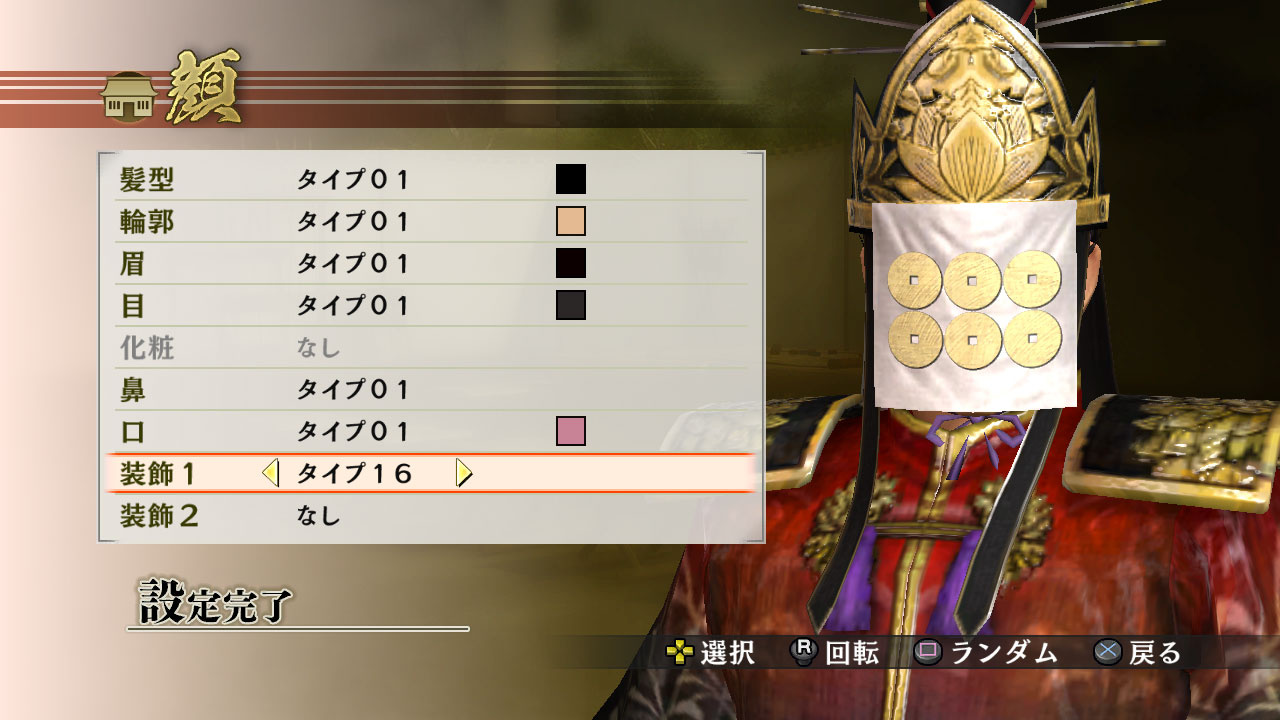Select the greyed-out 化粧 row

pos(430,347)
